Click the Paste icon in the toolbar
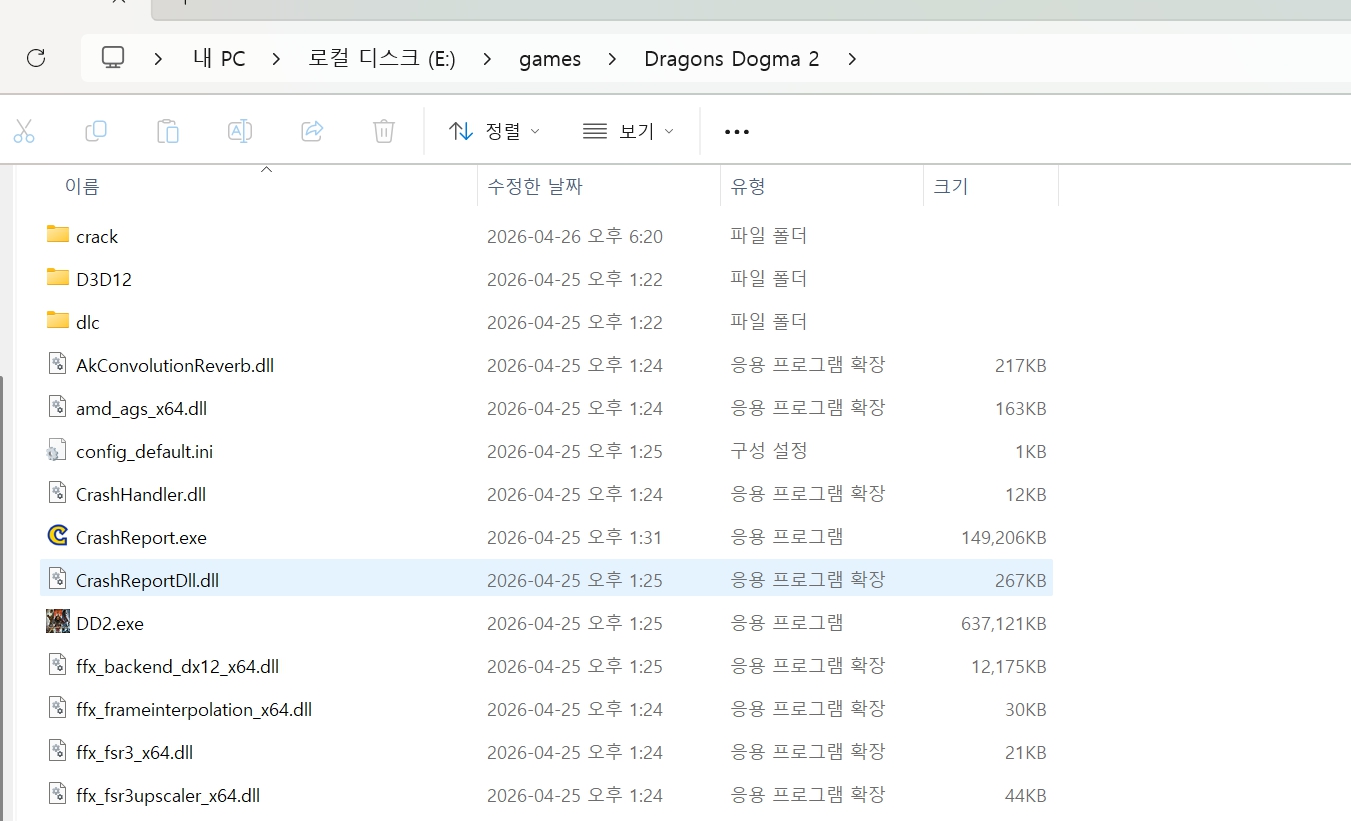 [167, 131]
